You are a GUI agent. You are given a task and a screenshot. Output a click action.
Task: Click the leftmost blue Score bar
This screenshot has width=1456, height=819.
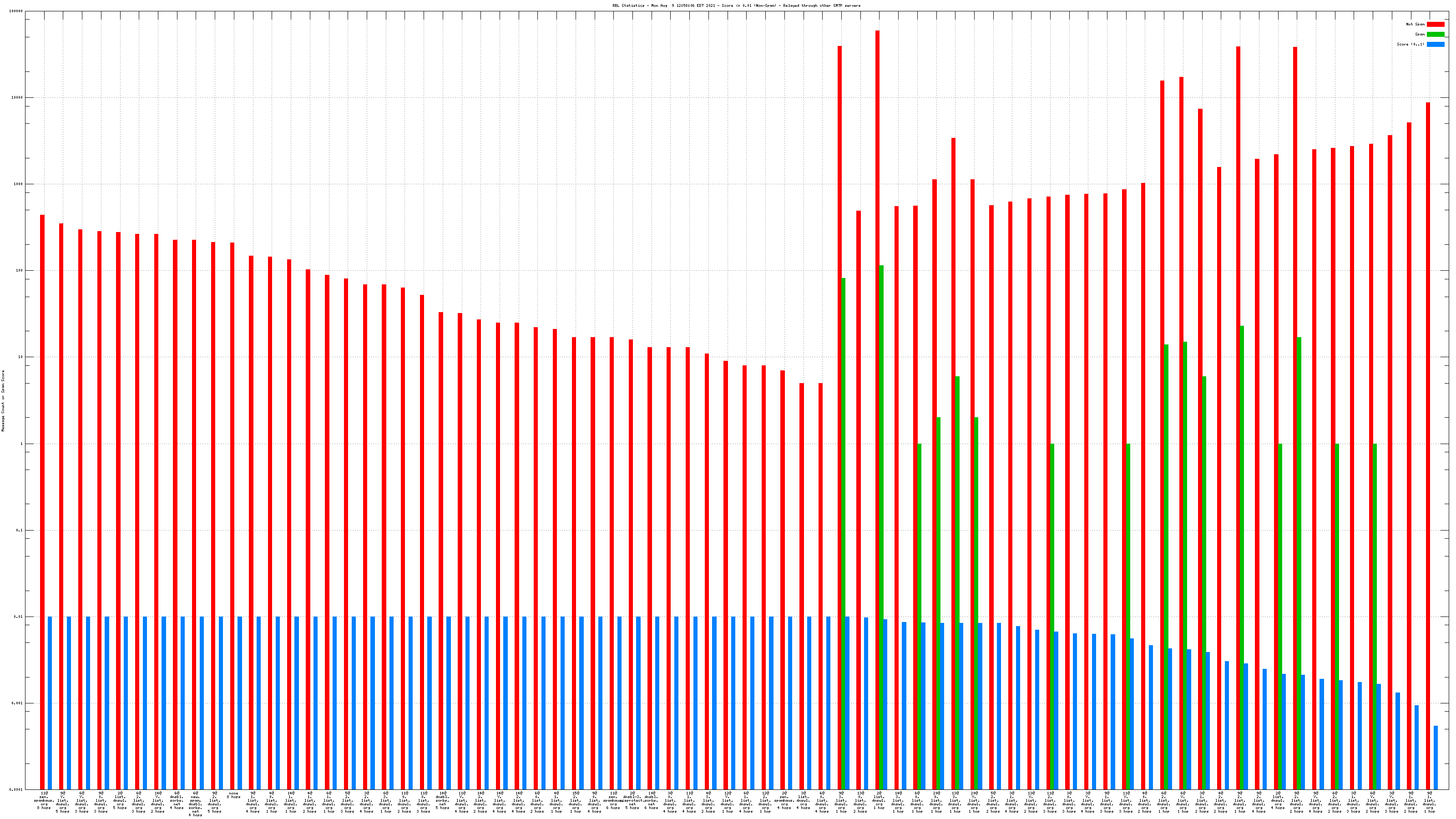(50, 703)
